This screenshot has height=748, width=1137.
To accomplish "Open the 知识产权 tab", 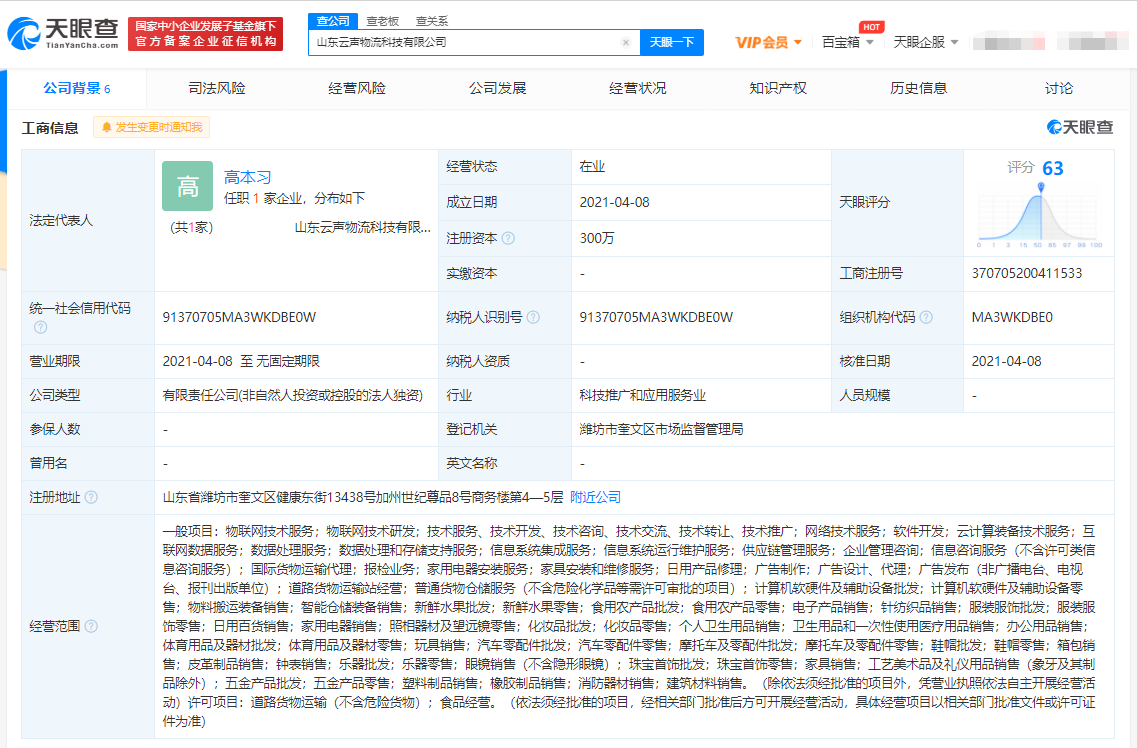I will coord(778,88).
